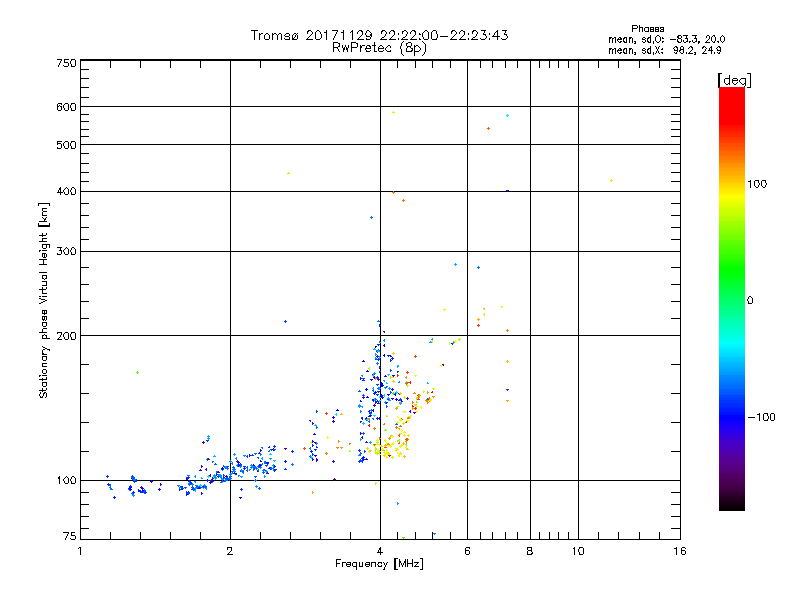Click the "600" height axis tick label
The height and width of the screenshot is (600, 800).
66,107
